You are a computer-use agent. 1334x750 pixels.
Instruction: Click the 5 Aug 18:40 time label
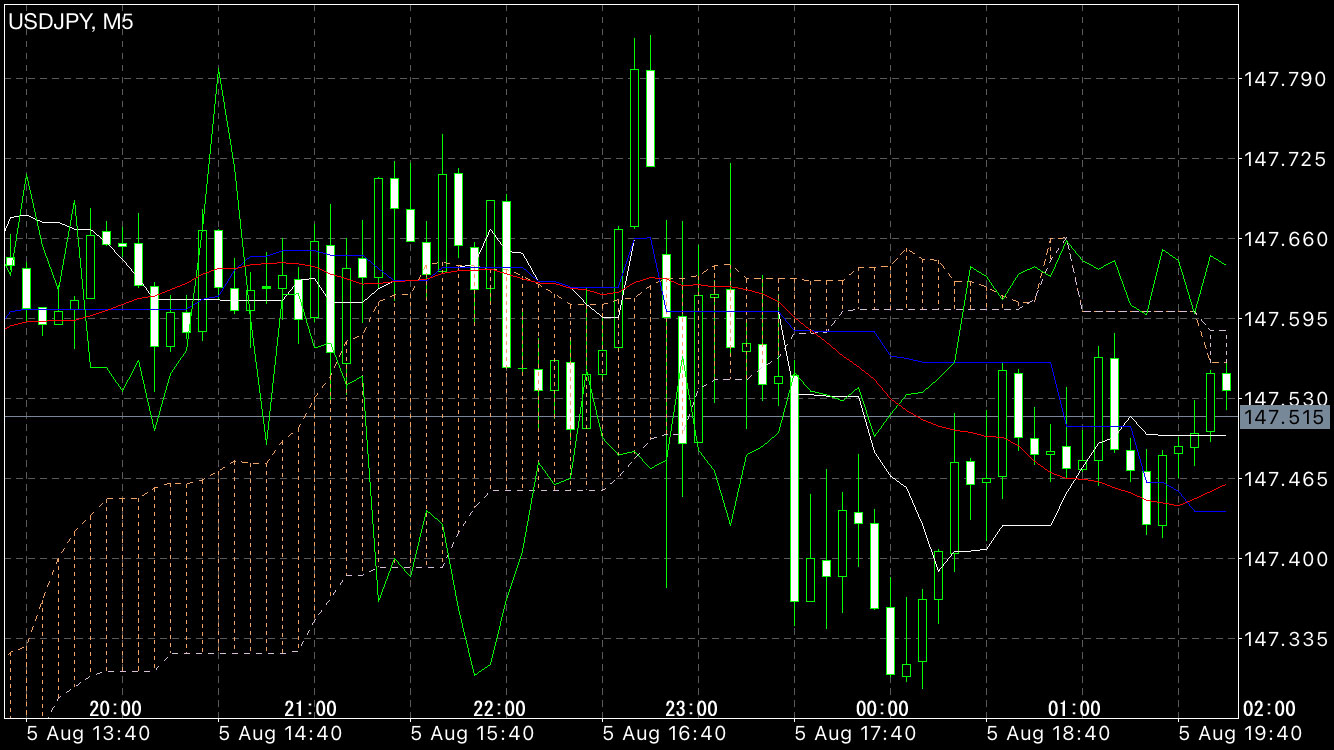1049,733
